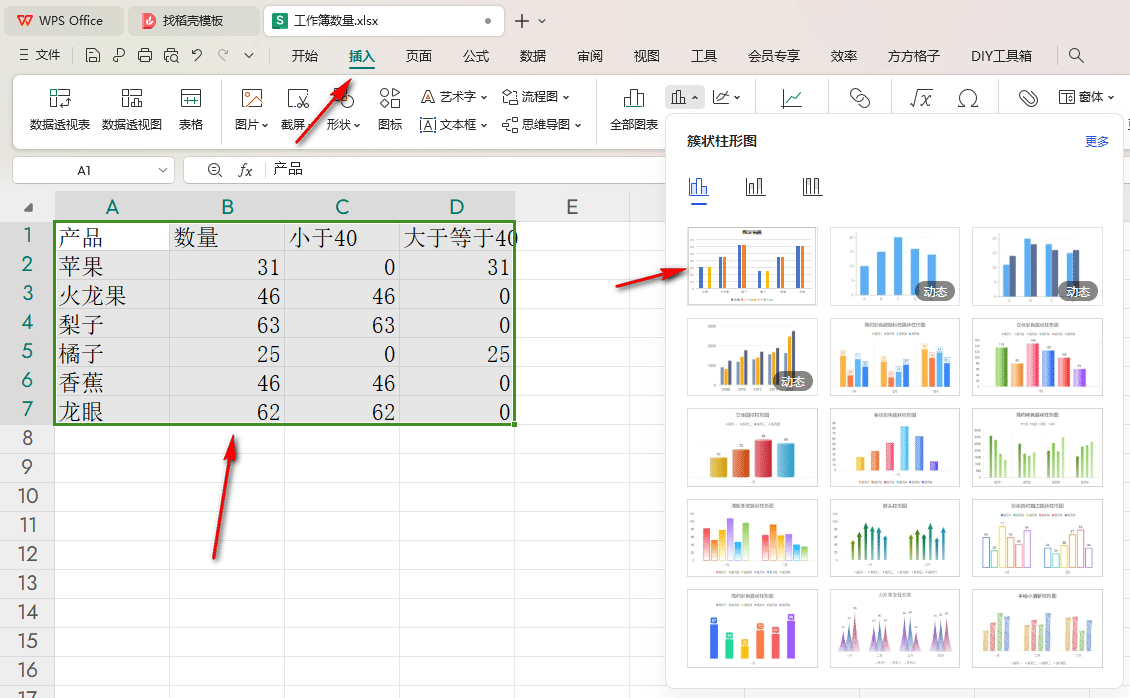Choose the purple mountain peak chart template
The height and width of the screenshot is (698, 1130).
(x=895, y=629)
